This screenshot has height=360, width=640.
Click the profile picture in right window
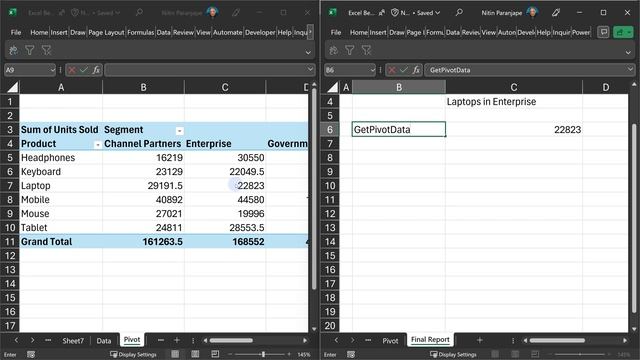[x=532, y=13]
